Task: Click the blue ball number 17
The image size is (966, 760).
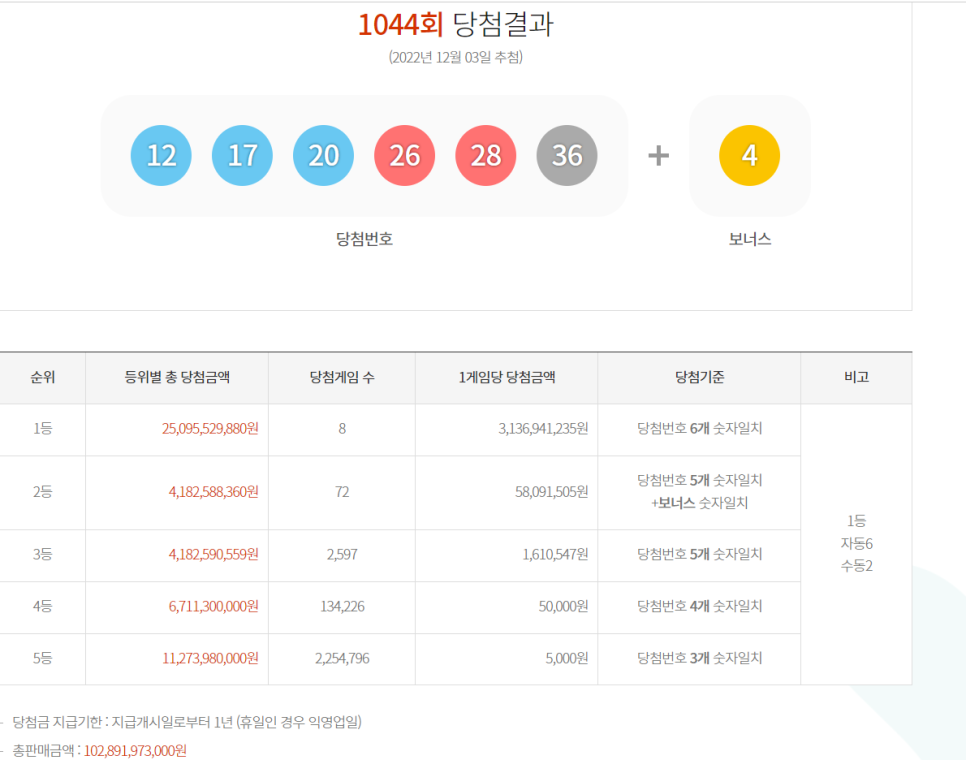Action: pyautogui.click(x=242, y=155)
